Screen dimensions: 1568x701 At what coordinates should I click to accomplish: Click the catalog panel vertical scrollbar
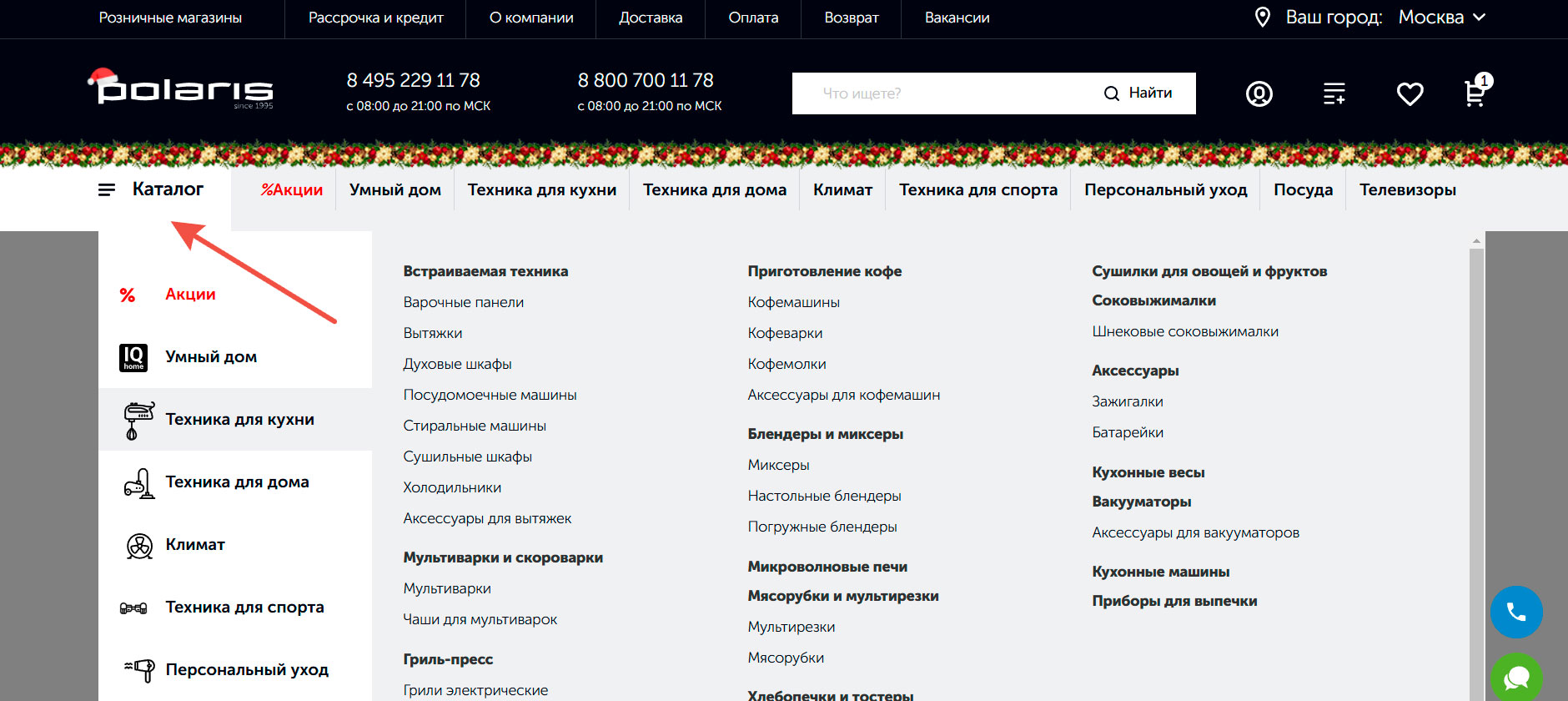[x=1476, y=467]
